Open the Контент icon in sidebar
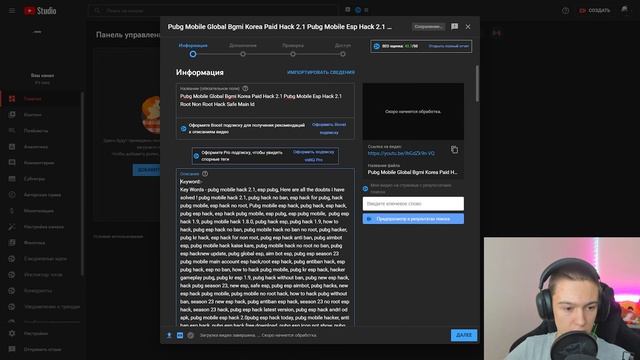The image size is (640, 360). [x=12, y=115]
